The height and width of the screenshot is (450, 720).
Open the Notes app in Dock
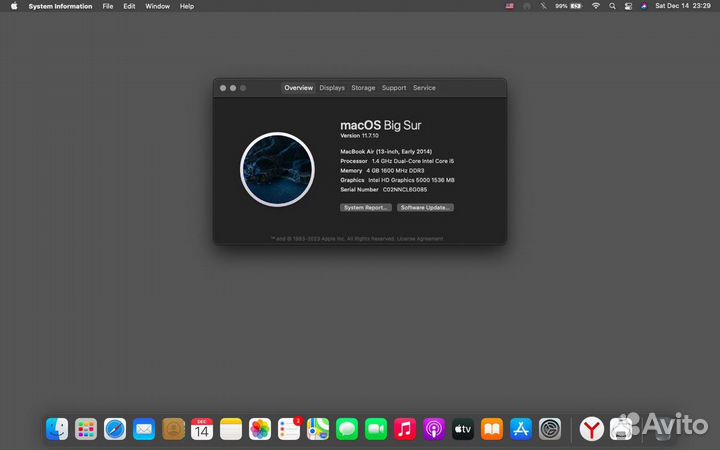(231, 429)
